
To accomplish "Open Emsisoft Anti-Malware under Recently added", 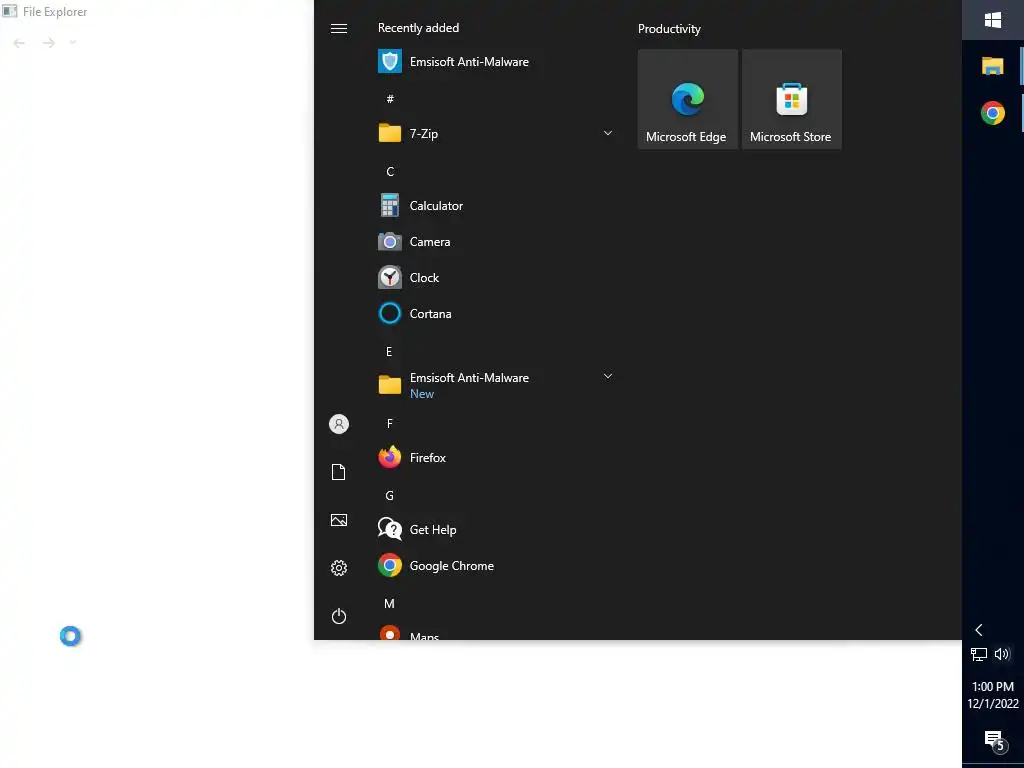I will [x=497, y=62].
